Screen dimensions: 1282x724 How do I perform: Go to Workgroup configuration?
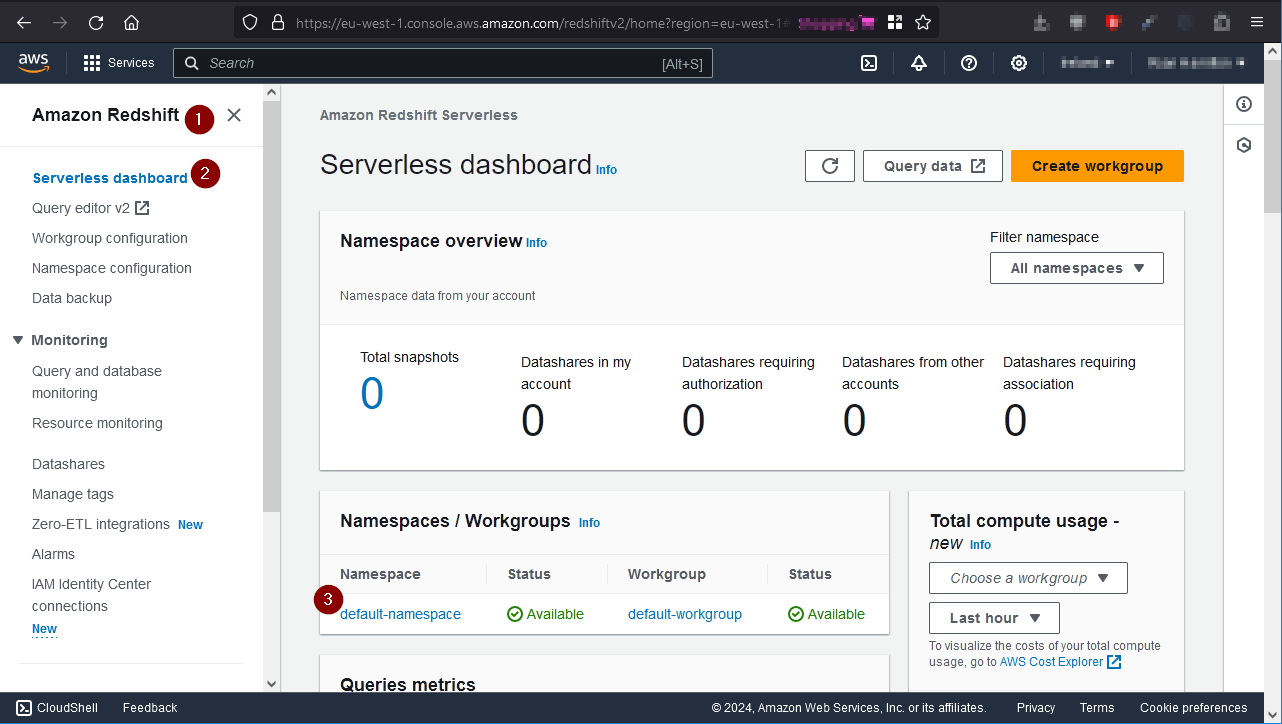110,238
